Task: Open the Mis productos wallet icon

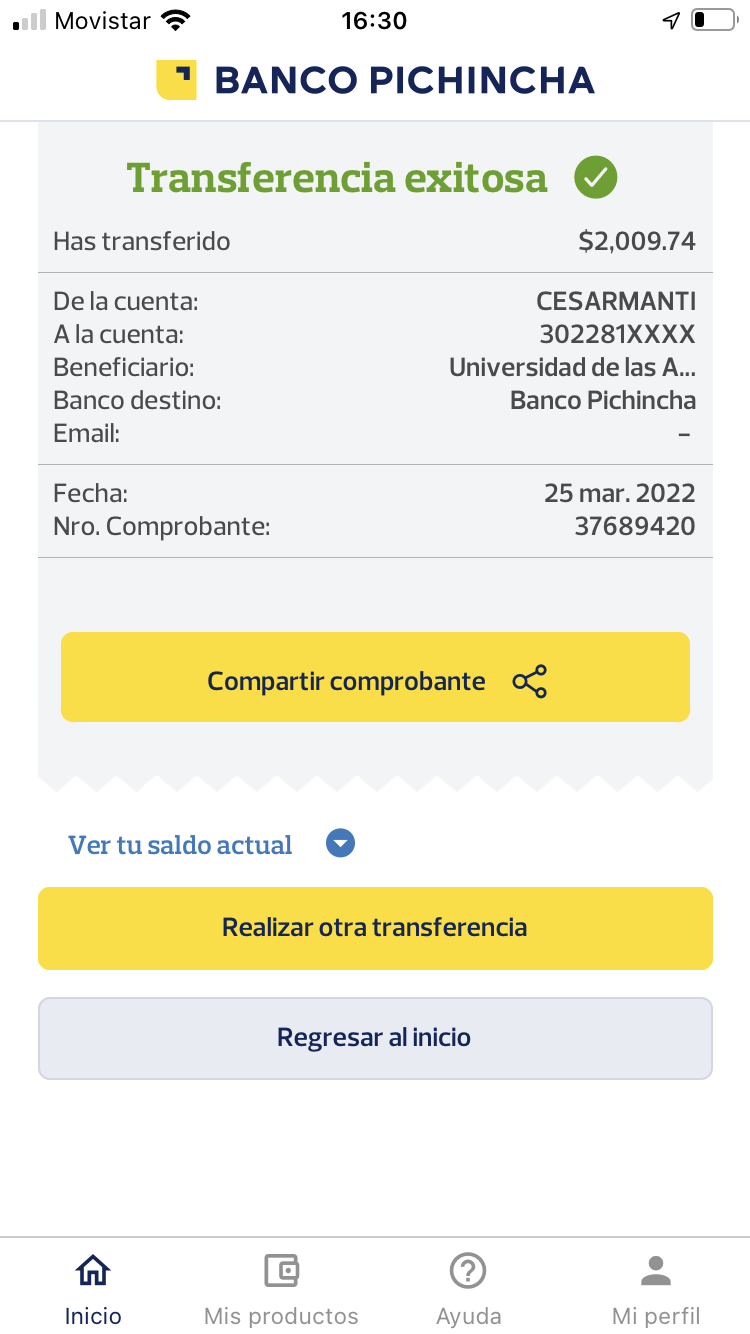Action: coord(281,1271)
